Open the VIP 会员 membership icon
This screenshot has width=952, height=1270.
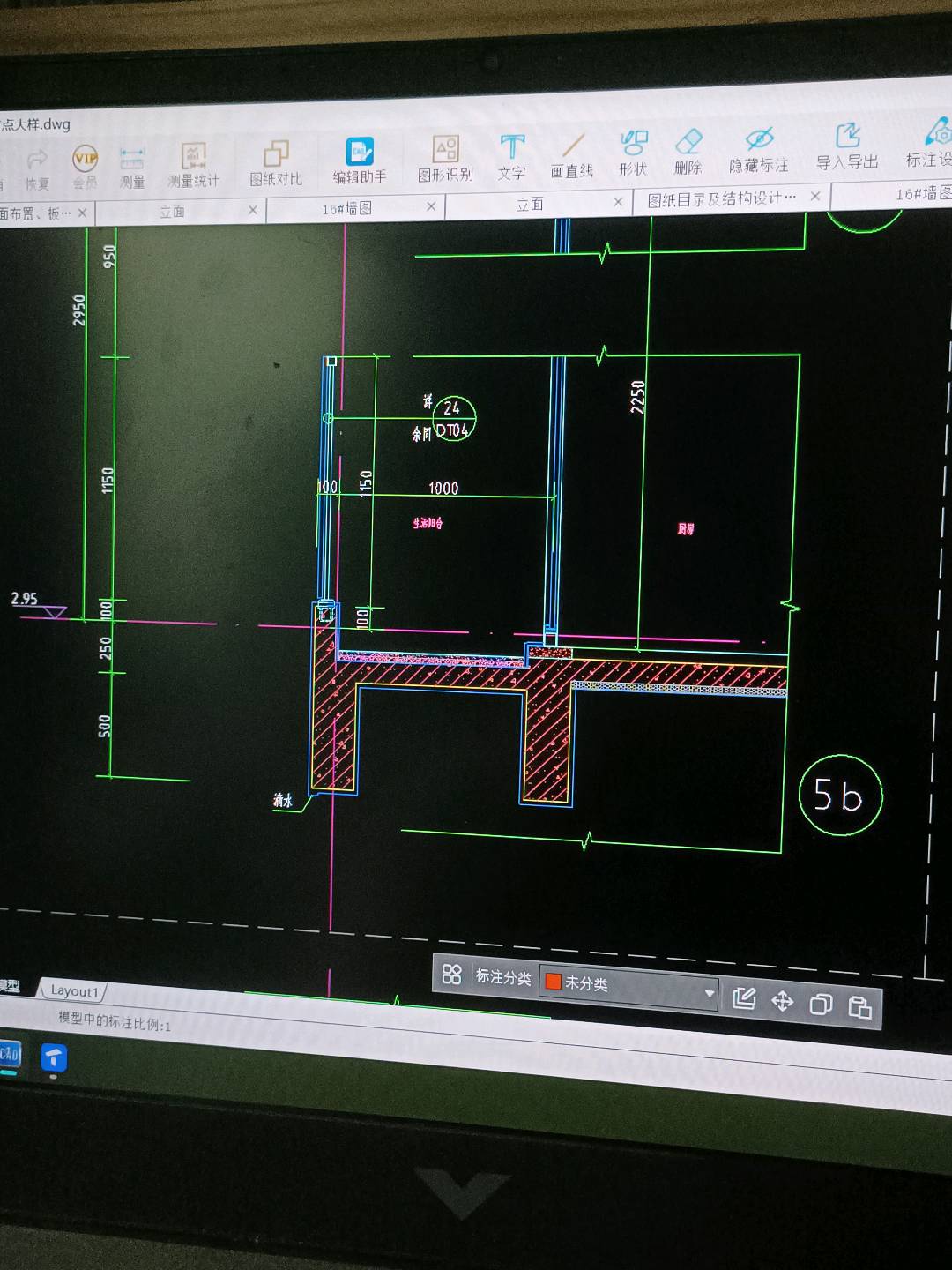85,159
